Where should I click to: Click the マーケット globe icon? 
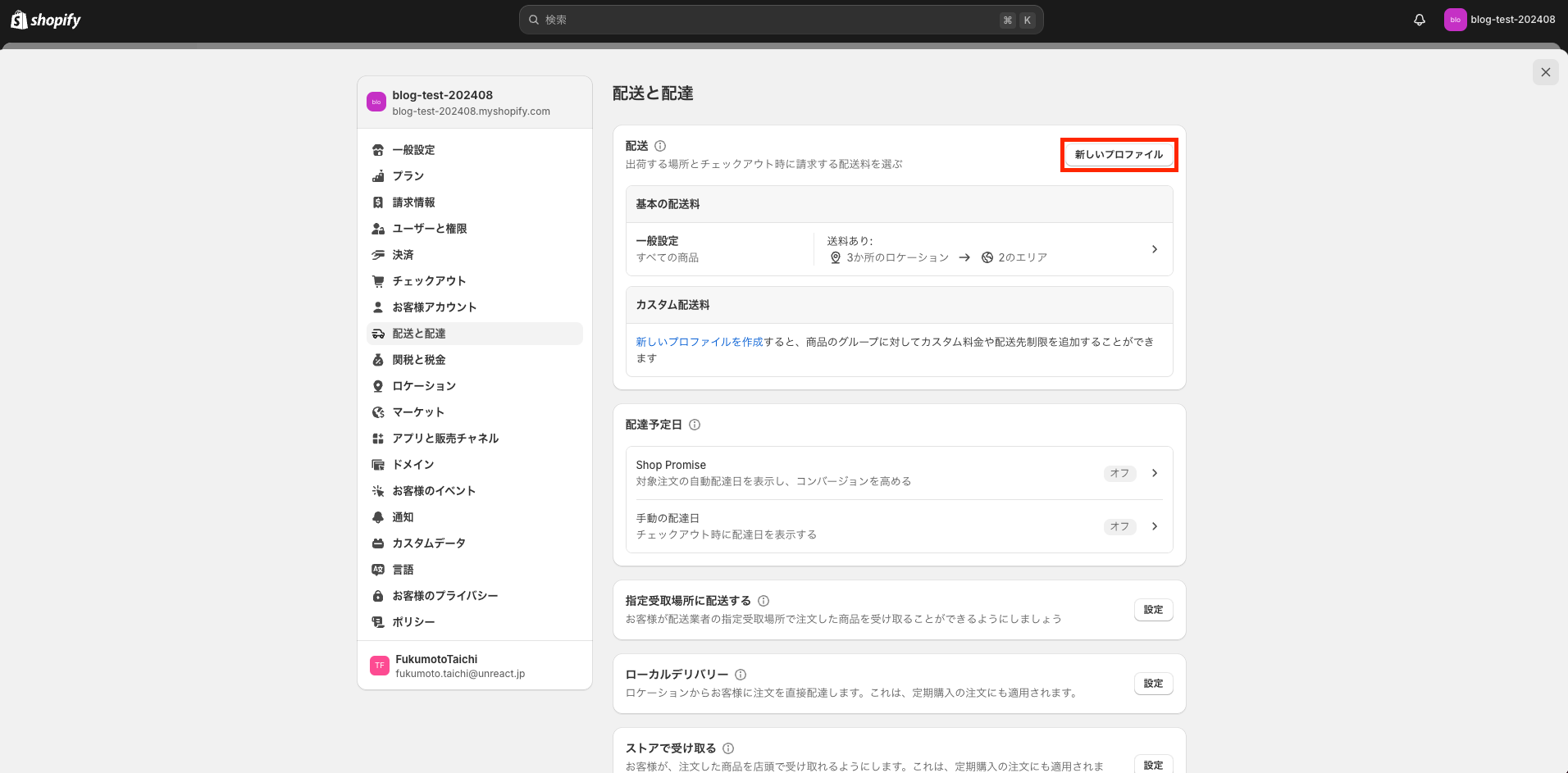tap(378, 412)
